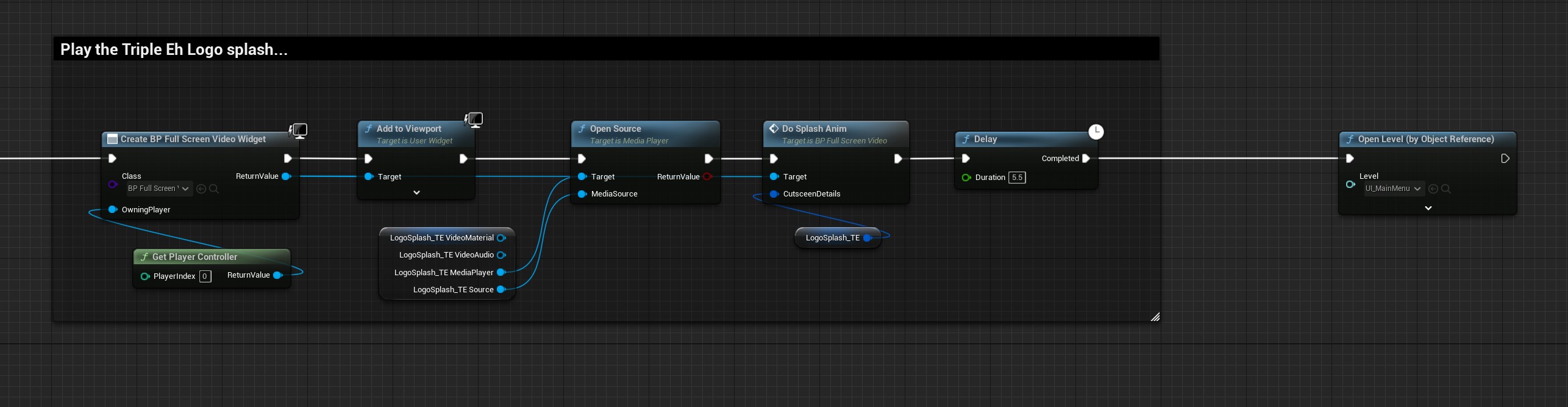Image resolution: width=1568 pixels, height=407 pixels.
Task: Click the browse magnifier icon beside UI_MainMenu
Action: tap(1445, 189)
